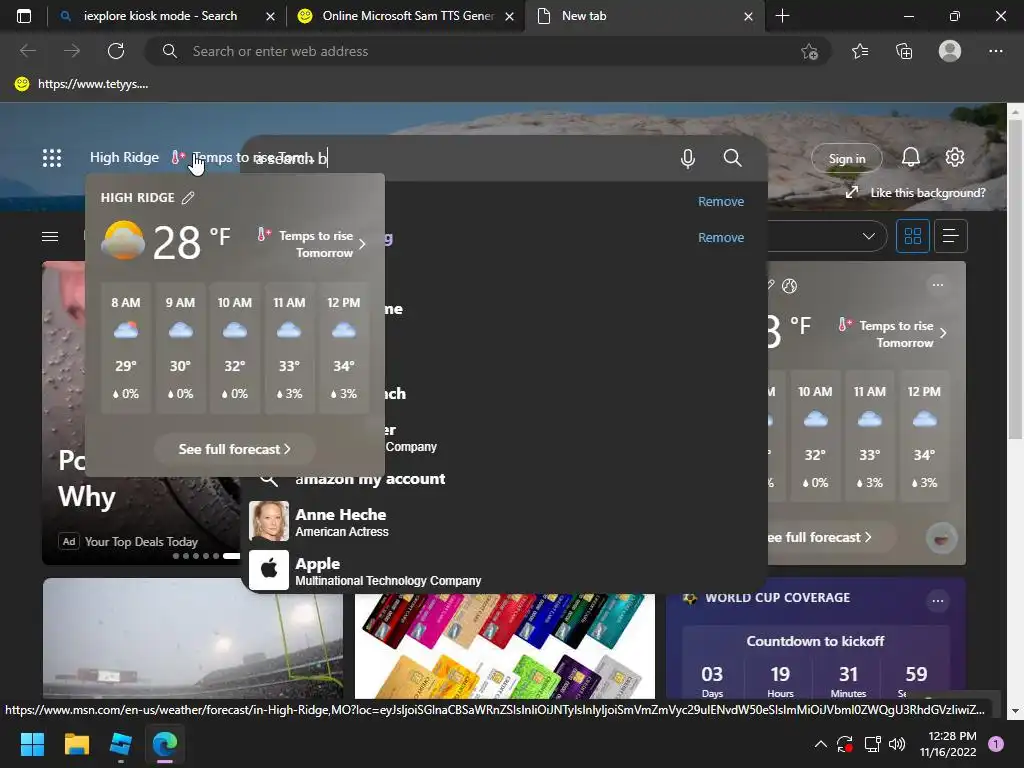
Task: Open the page settings gear icon
Action: [x=955, y=157]
